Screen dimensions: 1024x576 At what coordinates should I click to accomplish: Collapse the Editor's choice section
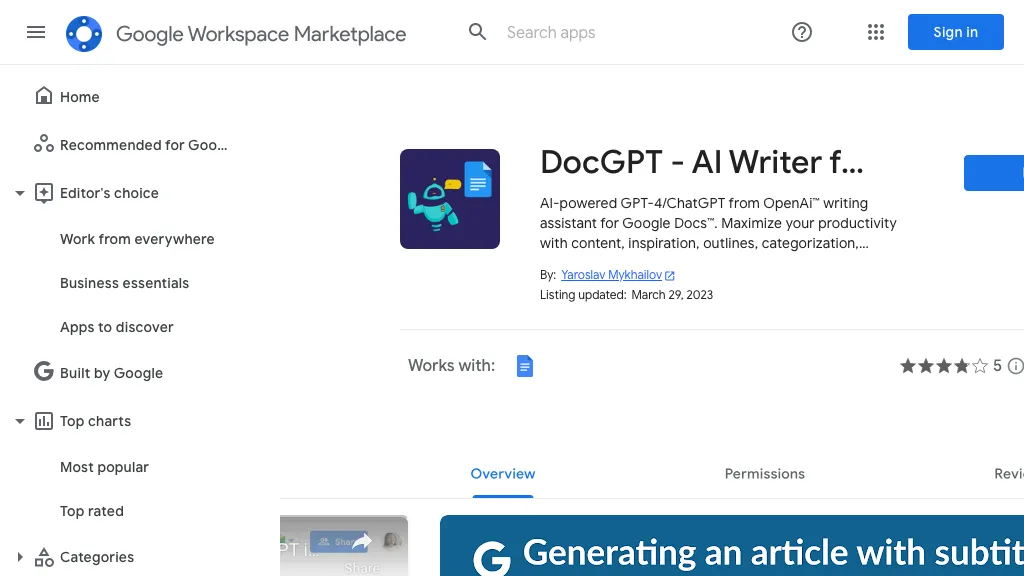click(20, 193)
